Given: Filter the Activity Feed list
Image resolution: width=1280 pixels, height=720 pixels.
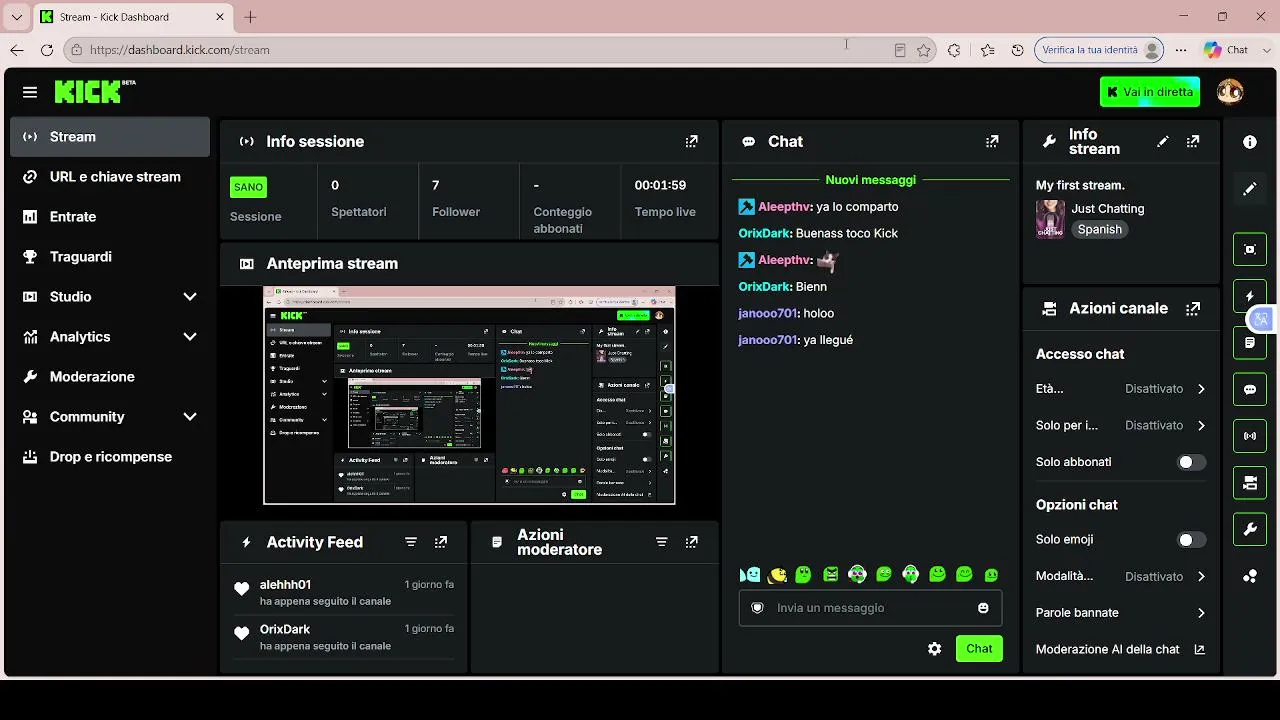Looking at the screenshot, I should (411, 542).
